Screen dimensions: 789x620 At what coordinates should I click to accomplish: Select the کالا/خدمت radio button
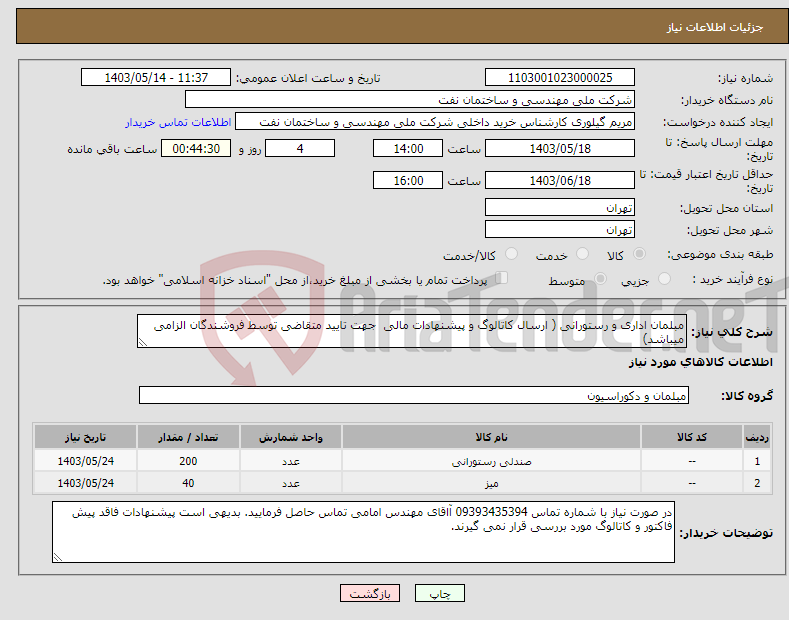tap(511, 254)
